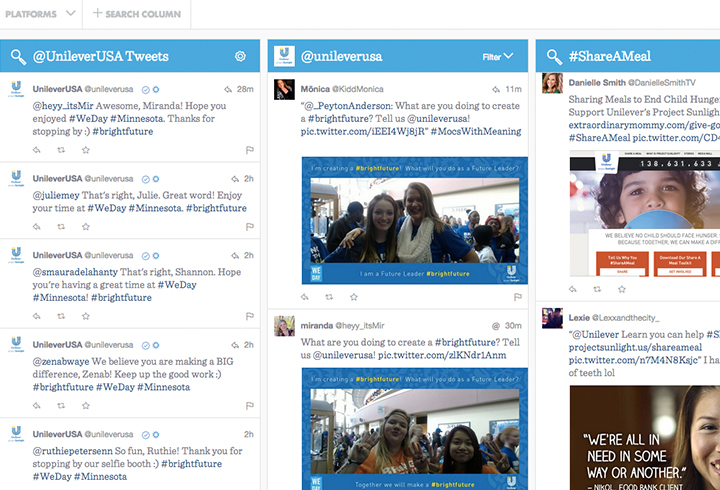Flag the @smauradelahanty tweet
The image size is (720, 490).
(x=250, y=316)
